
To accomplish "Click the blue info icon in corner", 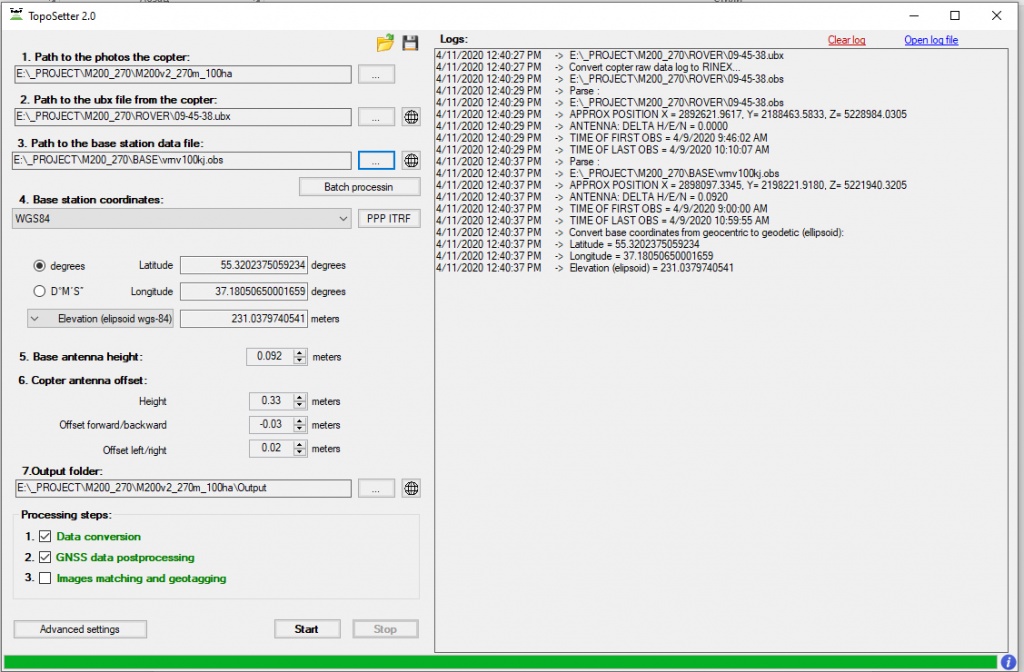I will [x=1009, y=662].
